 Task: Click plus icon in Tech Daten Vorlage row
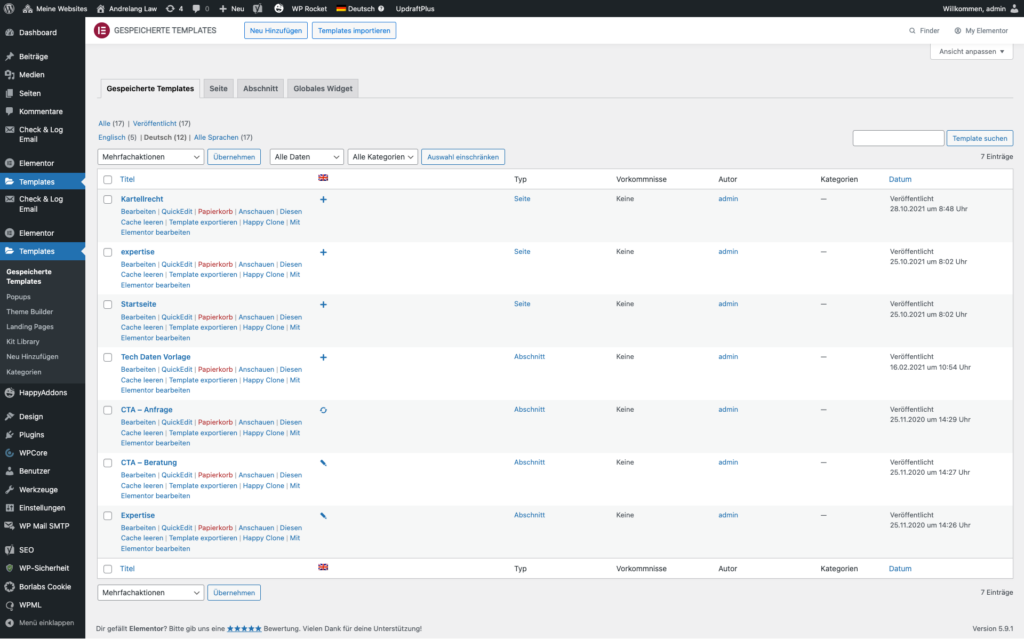coord(323,357)
